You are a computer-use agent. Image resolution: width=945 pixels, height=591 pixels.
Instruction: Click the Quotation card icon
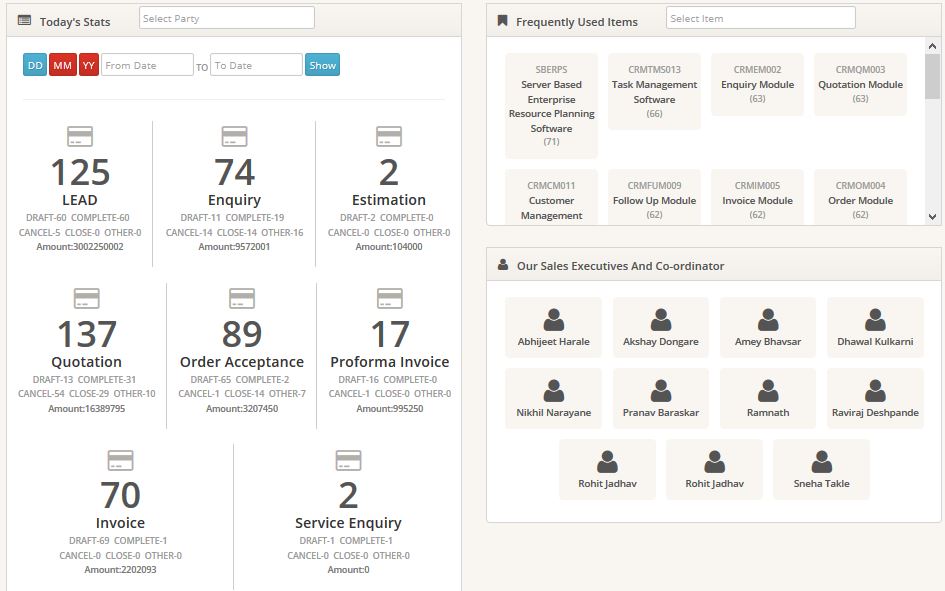(x=85, y=297)
